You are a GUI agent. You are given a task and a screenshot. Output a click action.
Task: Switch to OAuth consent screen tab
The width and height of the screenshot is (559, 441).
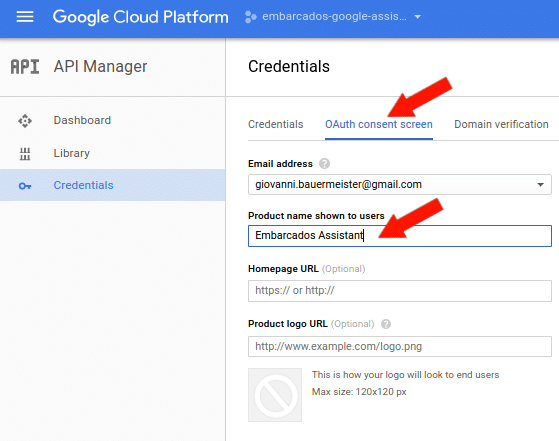click(379, 124)
